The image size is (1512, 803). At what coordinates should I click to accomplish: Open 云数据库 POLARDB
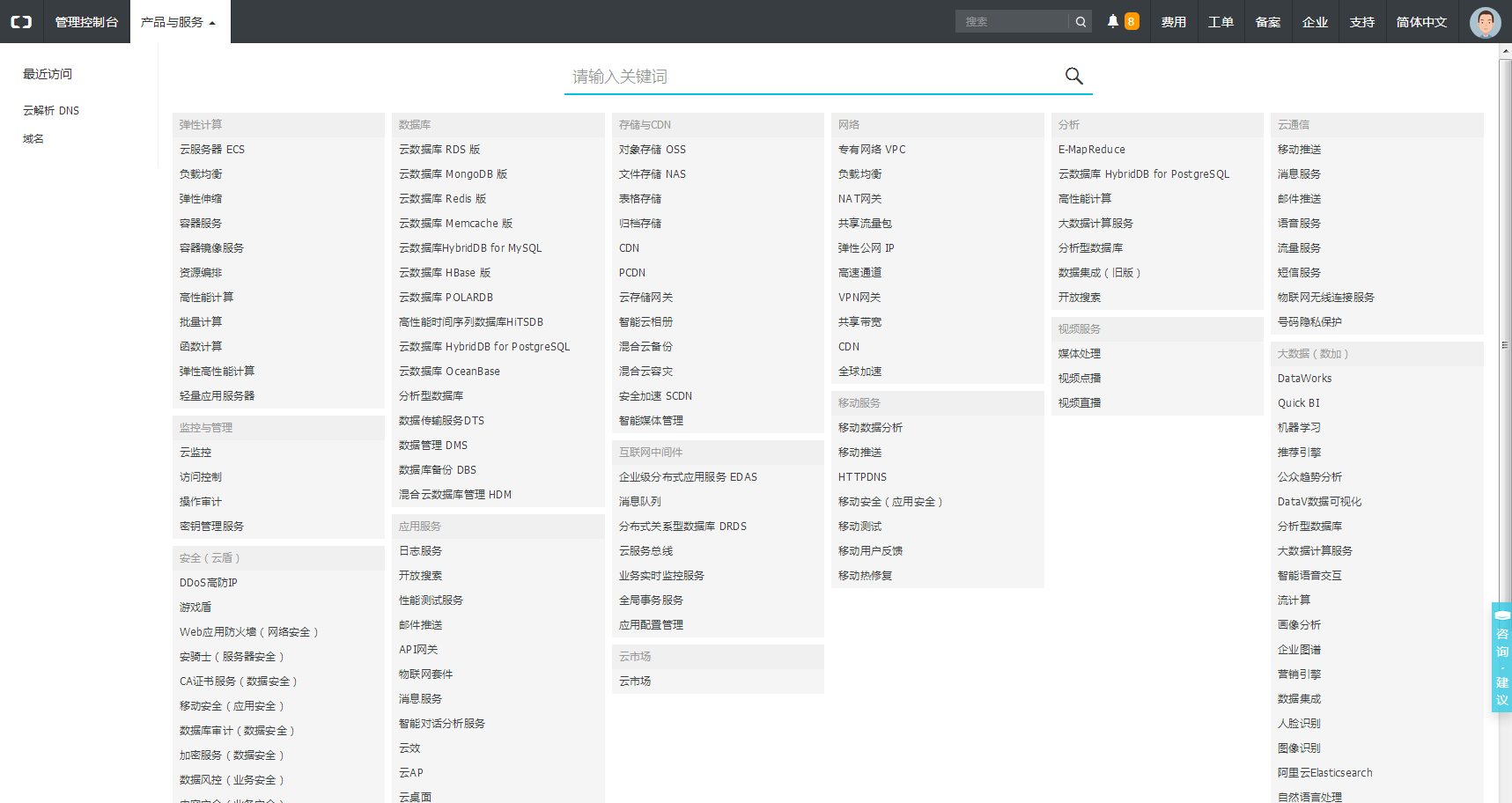click(x=446, y=298)
